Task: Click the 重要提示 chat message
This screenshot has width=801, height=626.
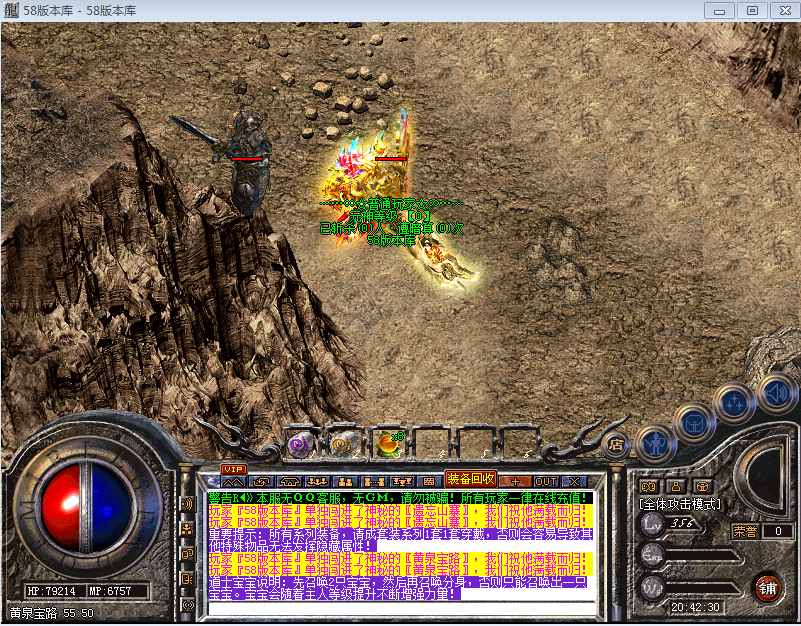Action: (x=400, y=540)
